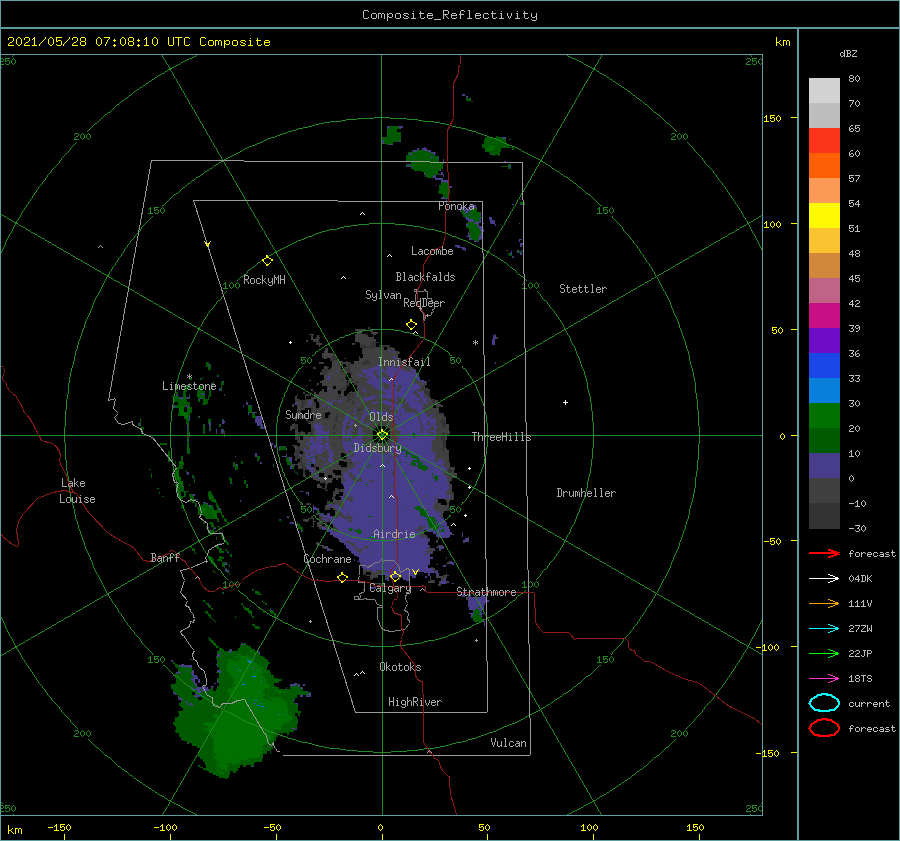Click the Blackfalds town label
Screen dimensions: 900x841
point(425,277)
